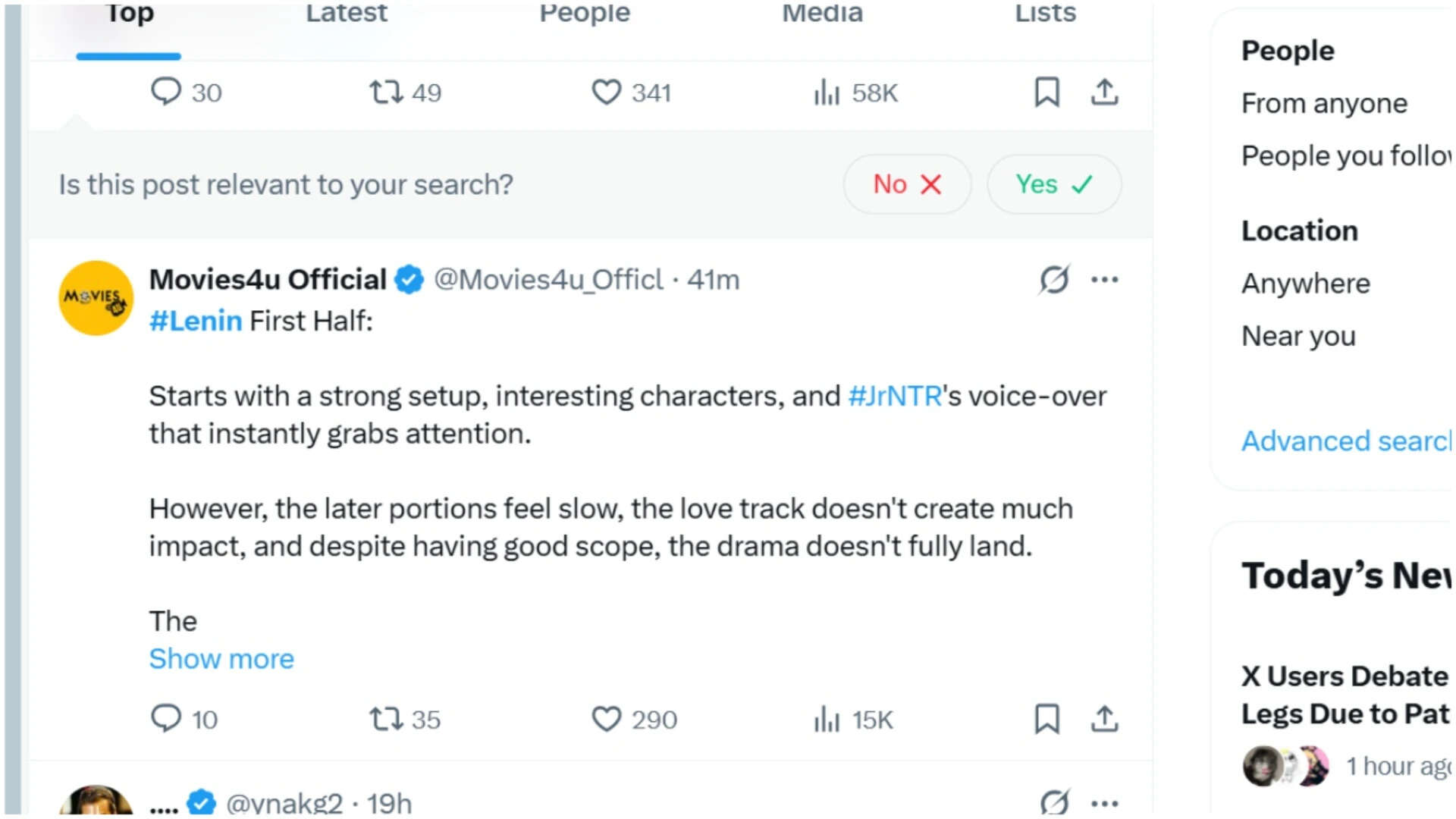
Task: Open the #JrNTR hashtag
Action: [x=895, y=396]
